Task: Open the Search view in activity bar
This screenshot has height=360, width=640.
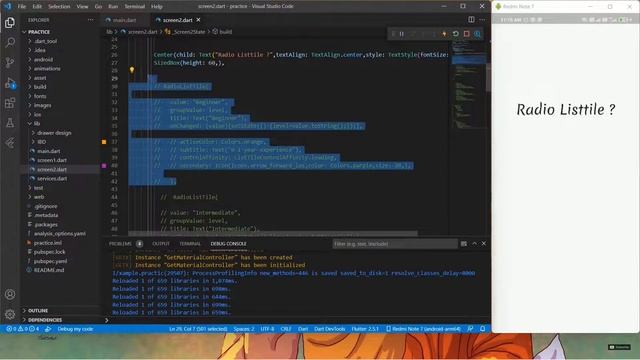Action: [x=10, y=42]
